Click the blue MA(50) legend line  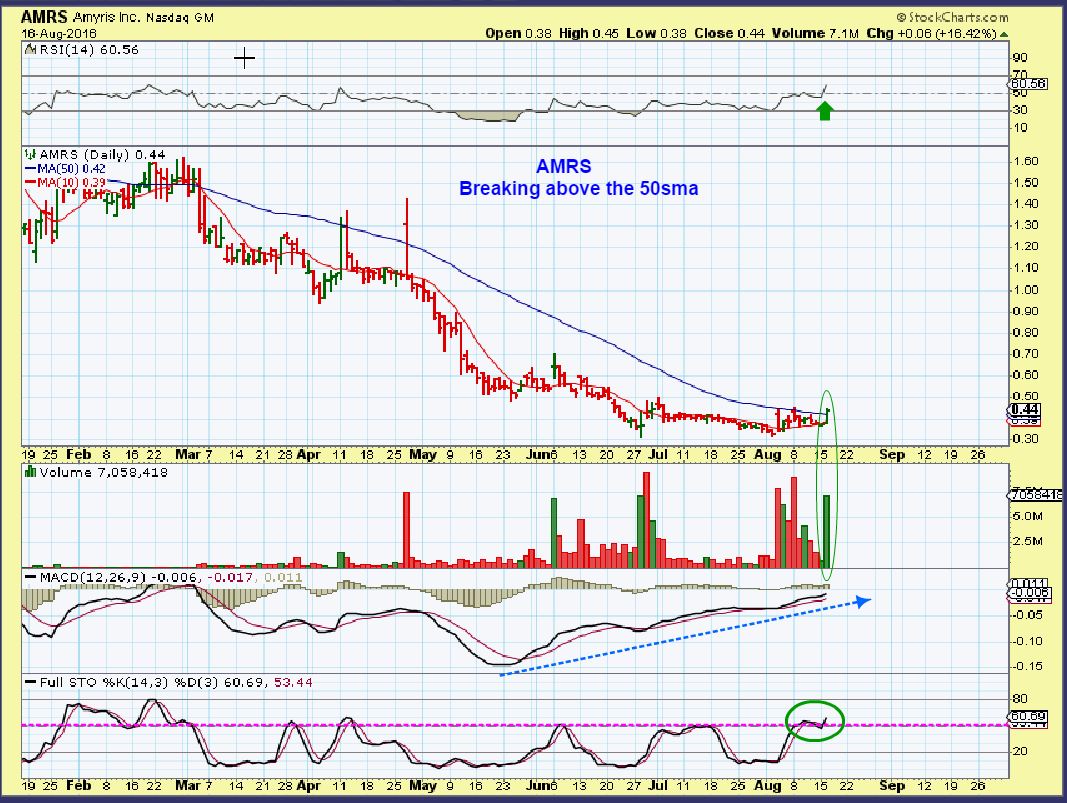(x=30, y=169)
